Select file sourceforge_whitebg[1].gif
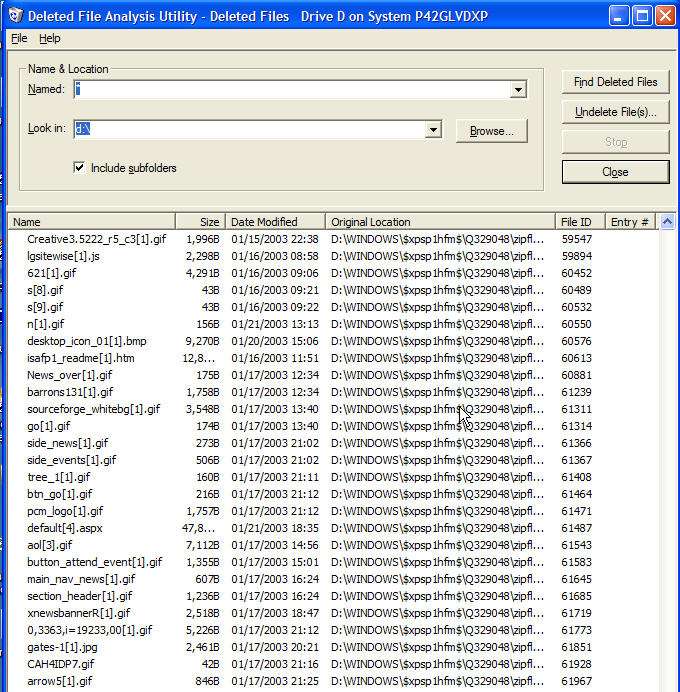 click(93, 409)
